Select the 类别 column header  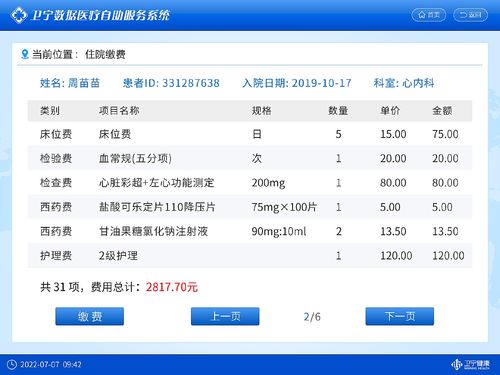point(50,111)
